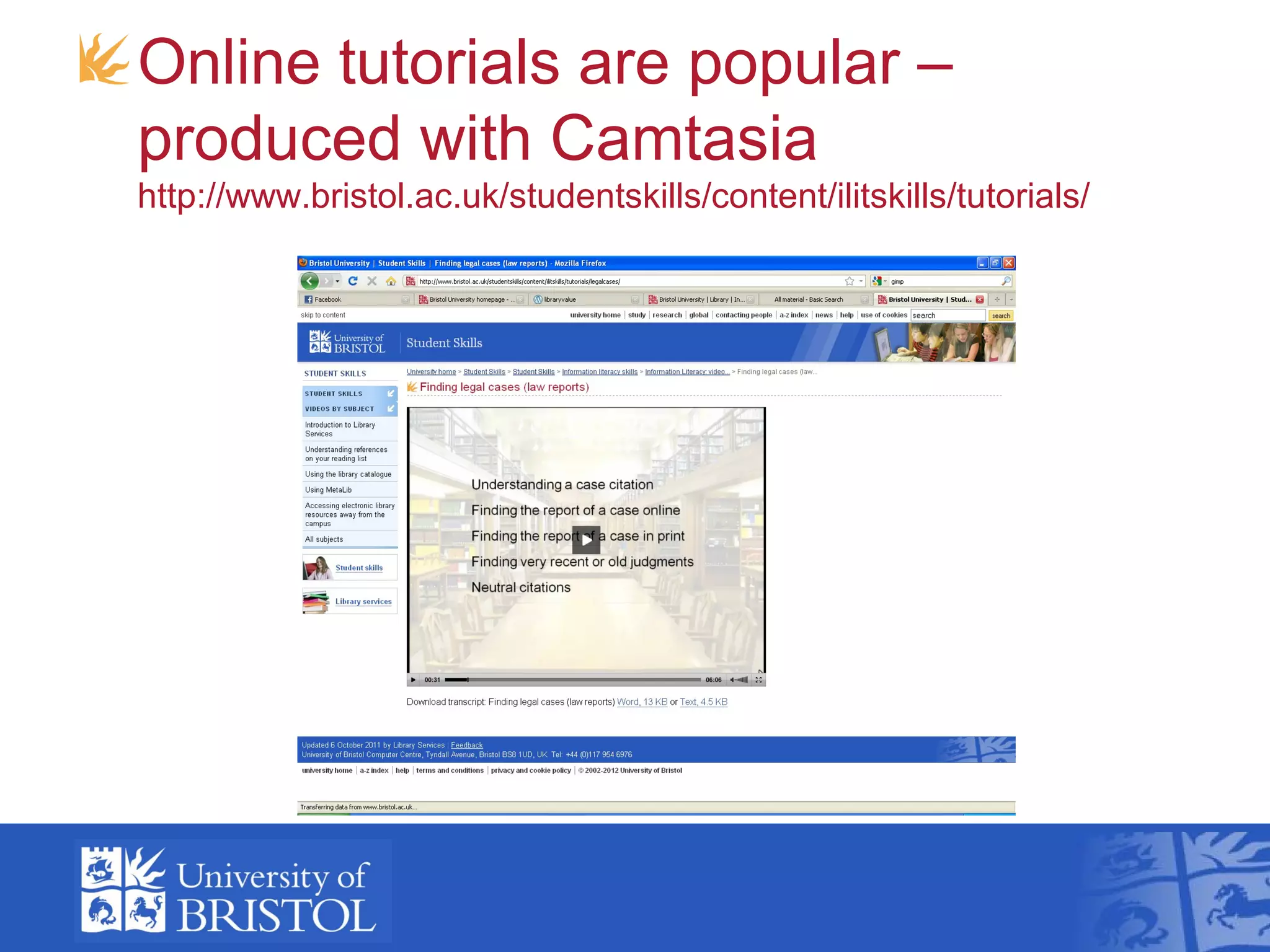Open the address bar history dropdown arrow
The height and width of the screenshot is (952, 1270).
pyautogui.click(x=861, y=281)
